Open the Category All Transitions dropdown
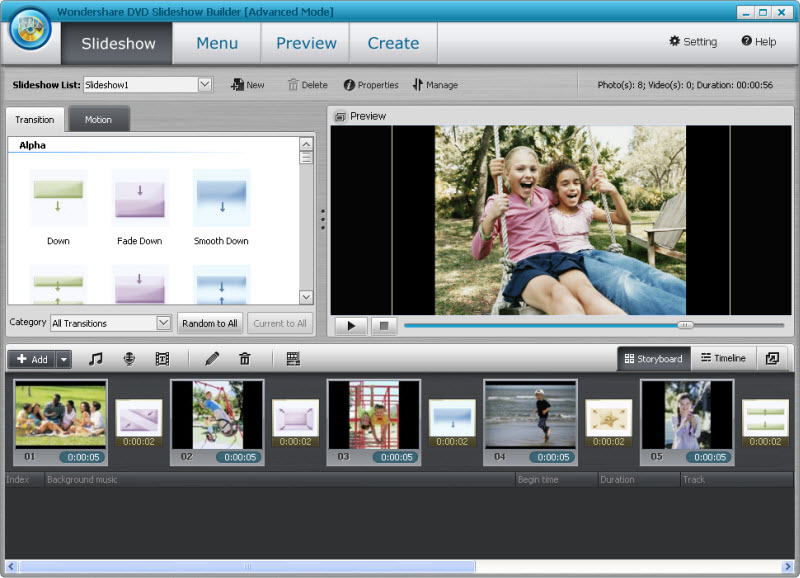 point(164,323)
